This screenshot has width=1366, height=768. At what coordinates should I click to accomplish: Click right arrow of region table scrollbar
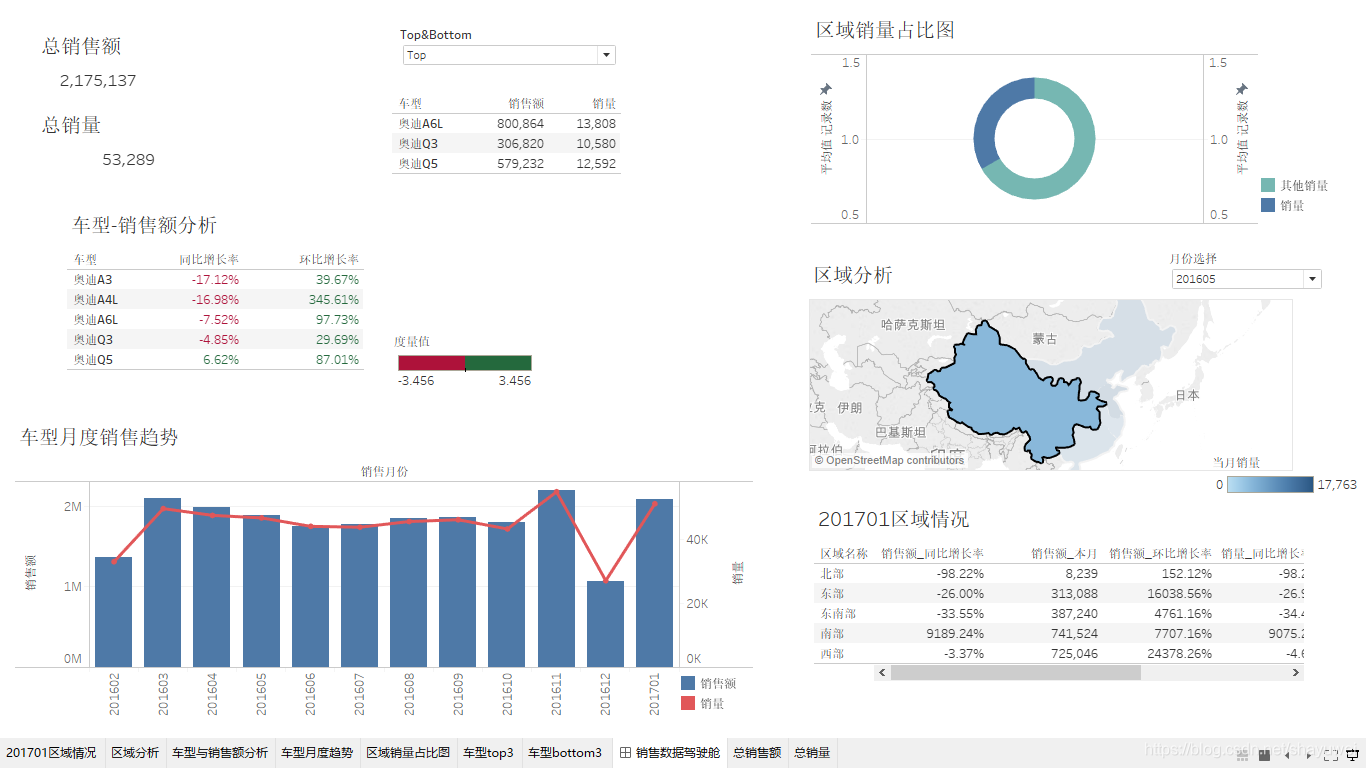[1296, 673]
